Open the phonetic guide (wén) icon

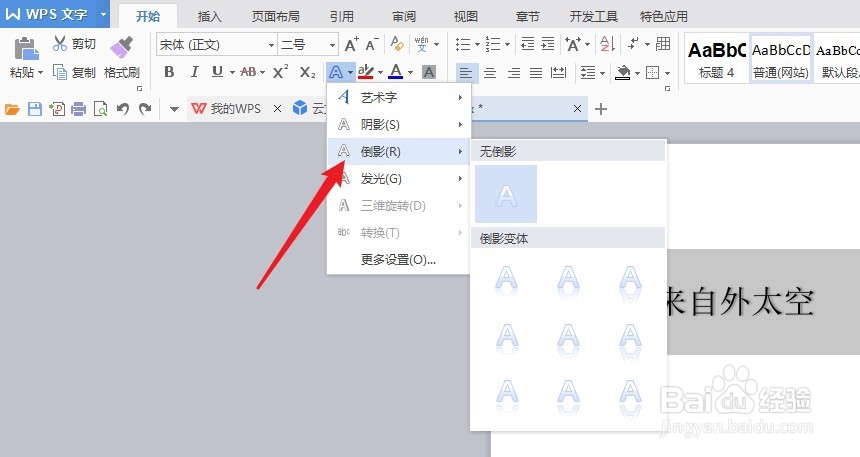tap(421, 44)
